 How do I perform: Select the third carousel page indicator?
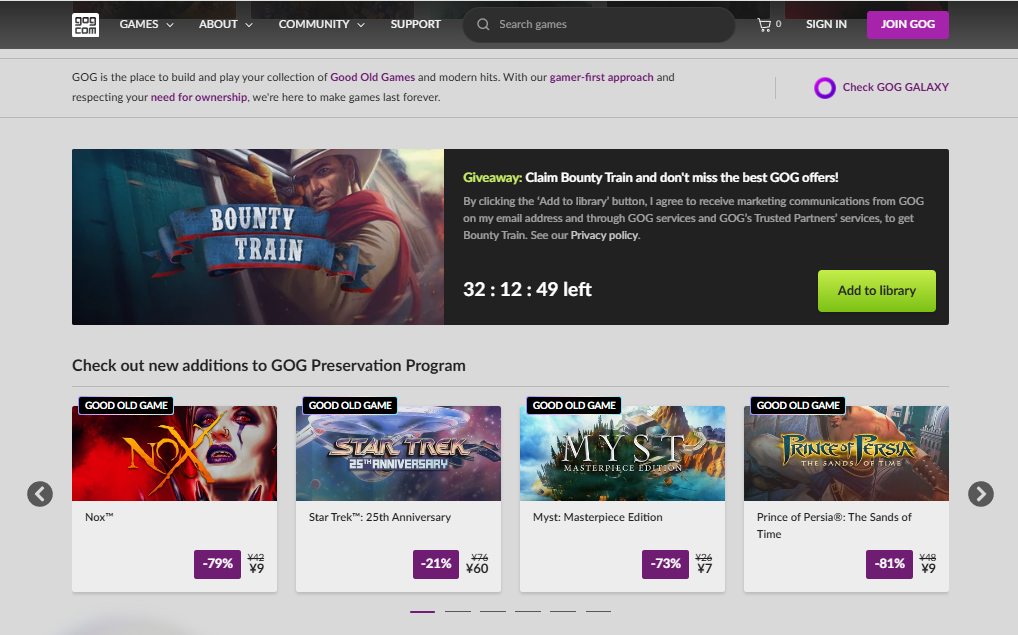(x=493, y=611)
